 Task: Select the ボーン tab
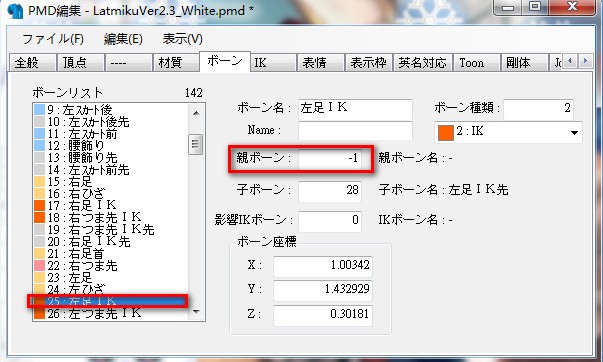click(x=225, y=61)
